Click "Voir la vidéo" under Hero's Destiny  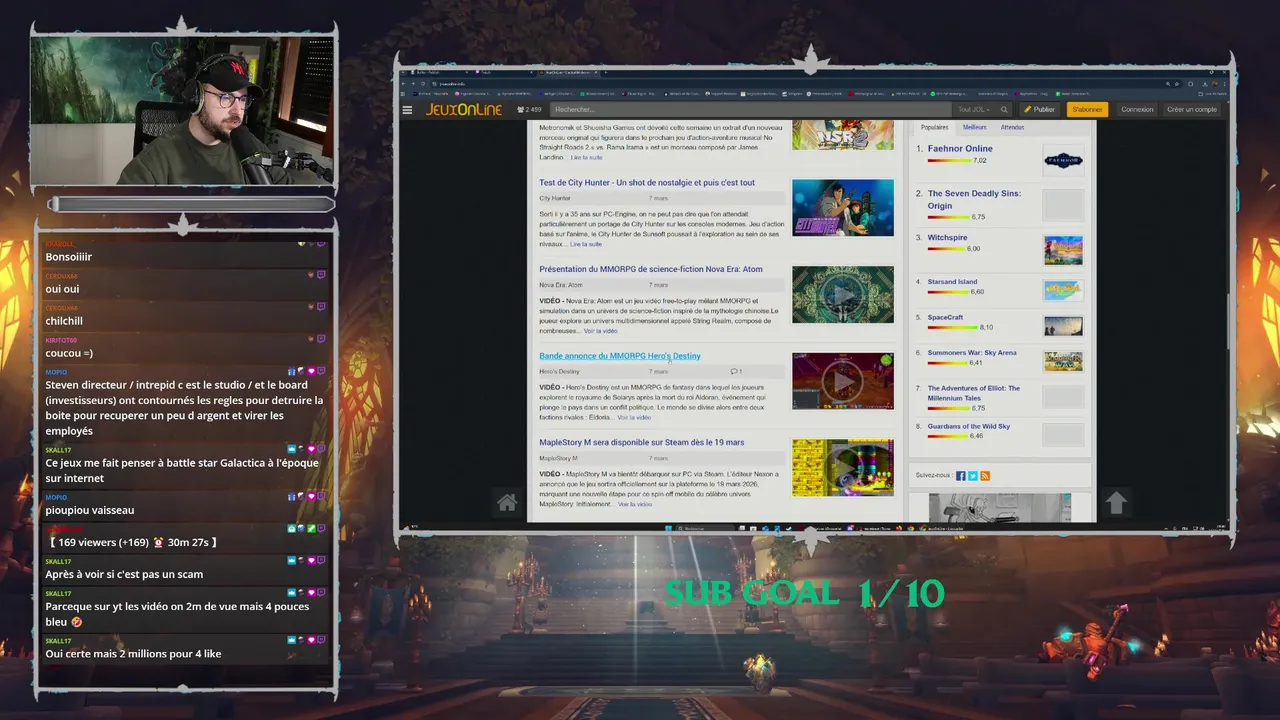634,417
